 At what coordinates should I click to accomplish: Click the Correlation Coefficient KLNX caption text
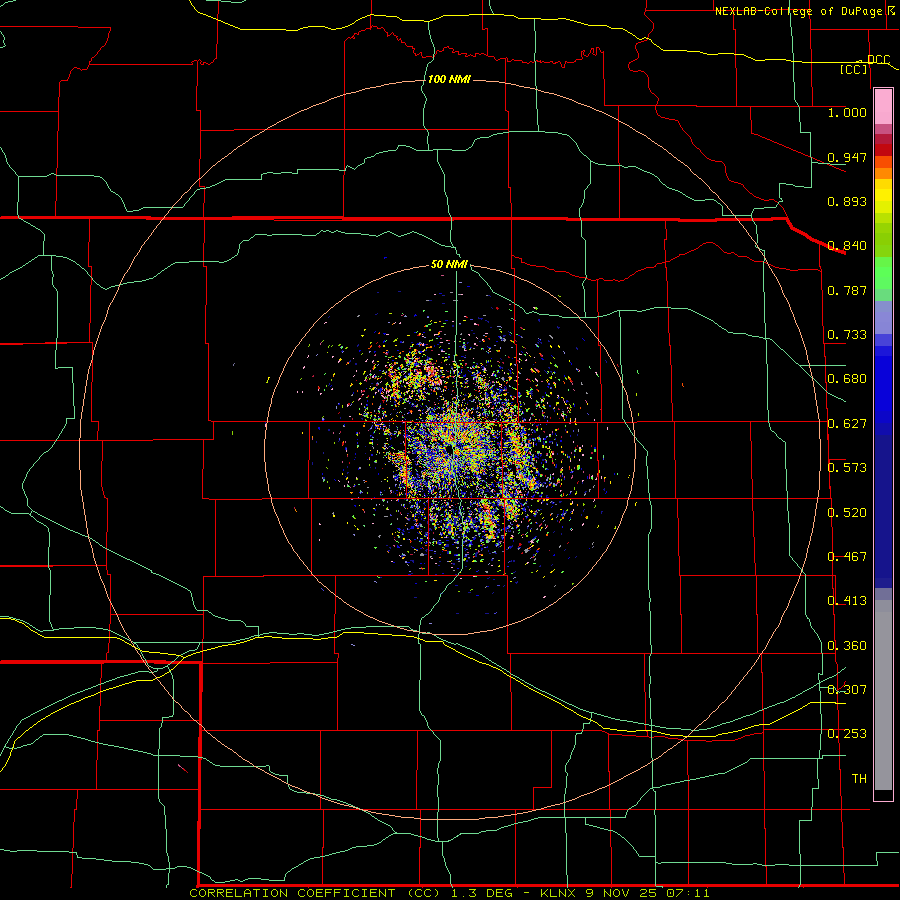pyautogui.click(x=449, y=893)
